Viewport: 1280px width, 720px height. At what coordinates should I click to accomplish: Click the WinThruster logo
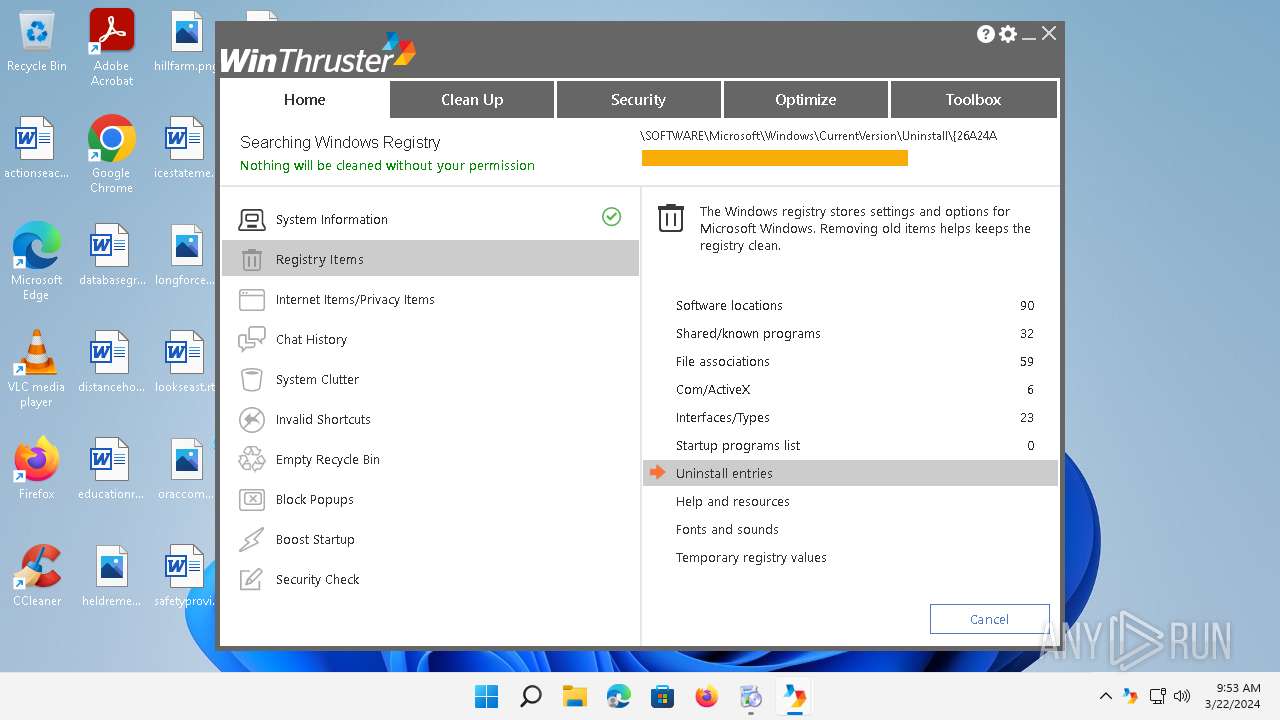(318, 54)
